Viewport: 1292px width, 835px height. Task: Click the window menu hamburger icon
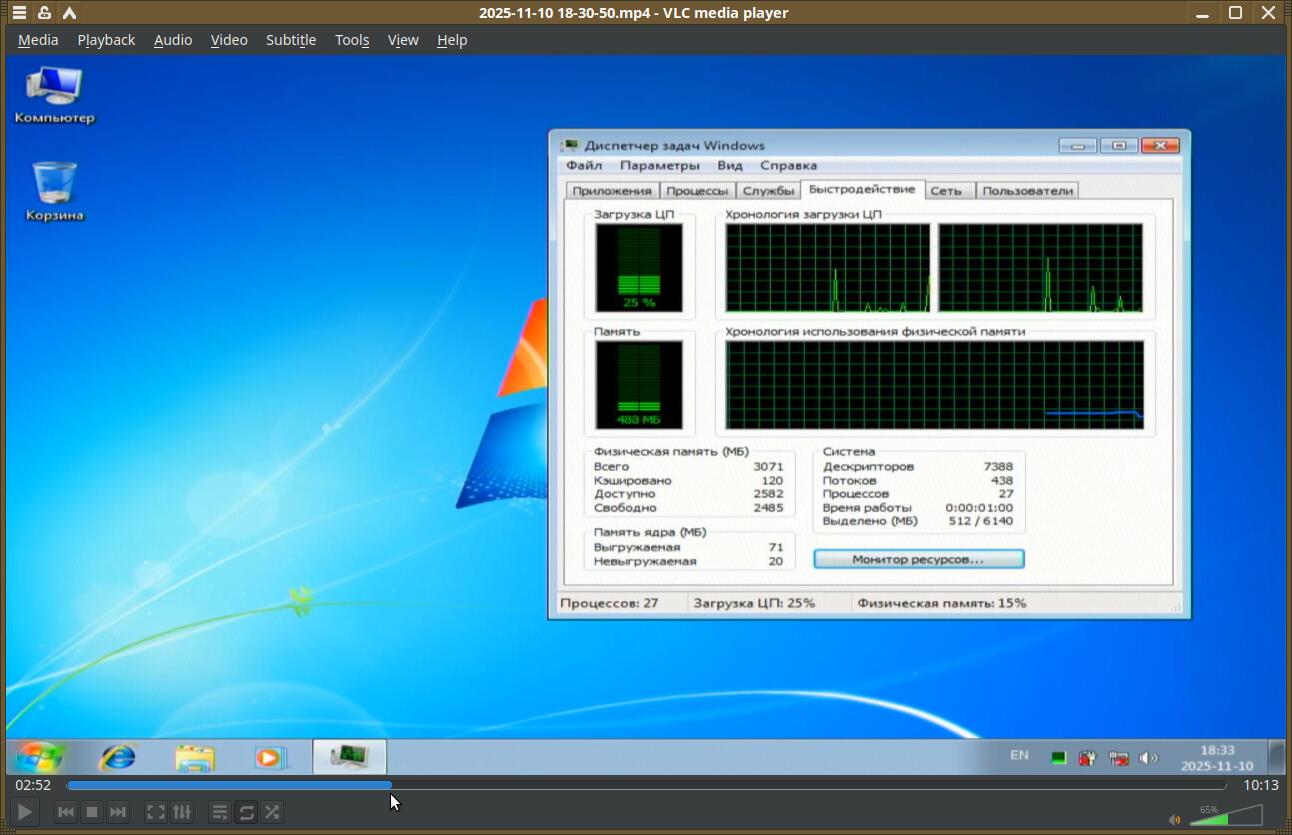click(x=19, y=13)
